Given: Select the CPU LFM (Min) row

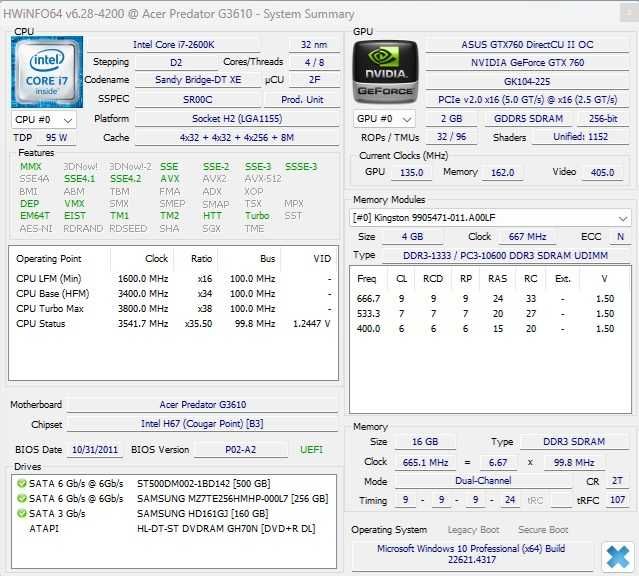Looking at the screenshot, I should coord(173,279).
